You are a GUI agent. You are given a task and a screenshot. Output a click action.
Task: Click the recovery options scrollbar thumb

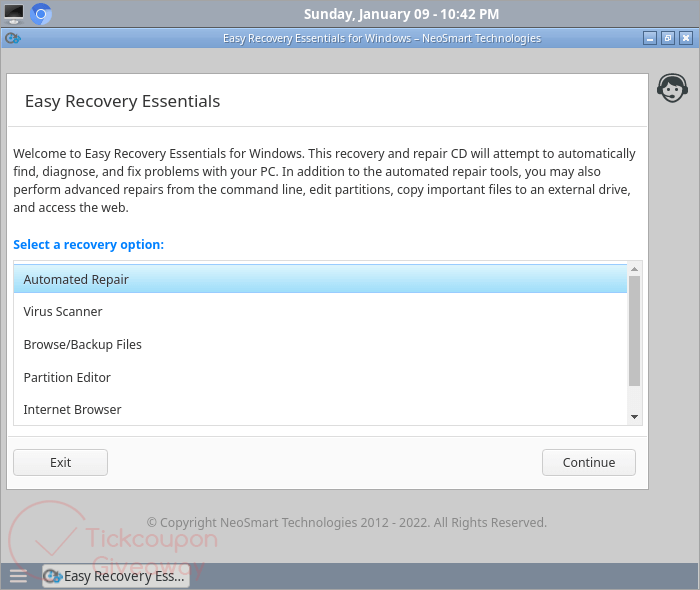[x=634, y=331]
